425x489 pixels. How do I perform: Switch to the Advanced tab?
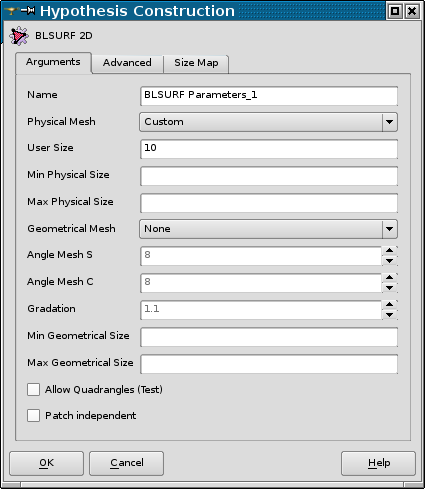[x=127, y=63]
